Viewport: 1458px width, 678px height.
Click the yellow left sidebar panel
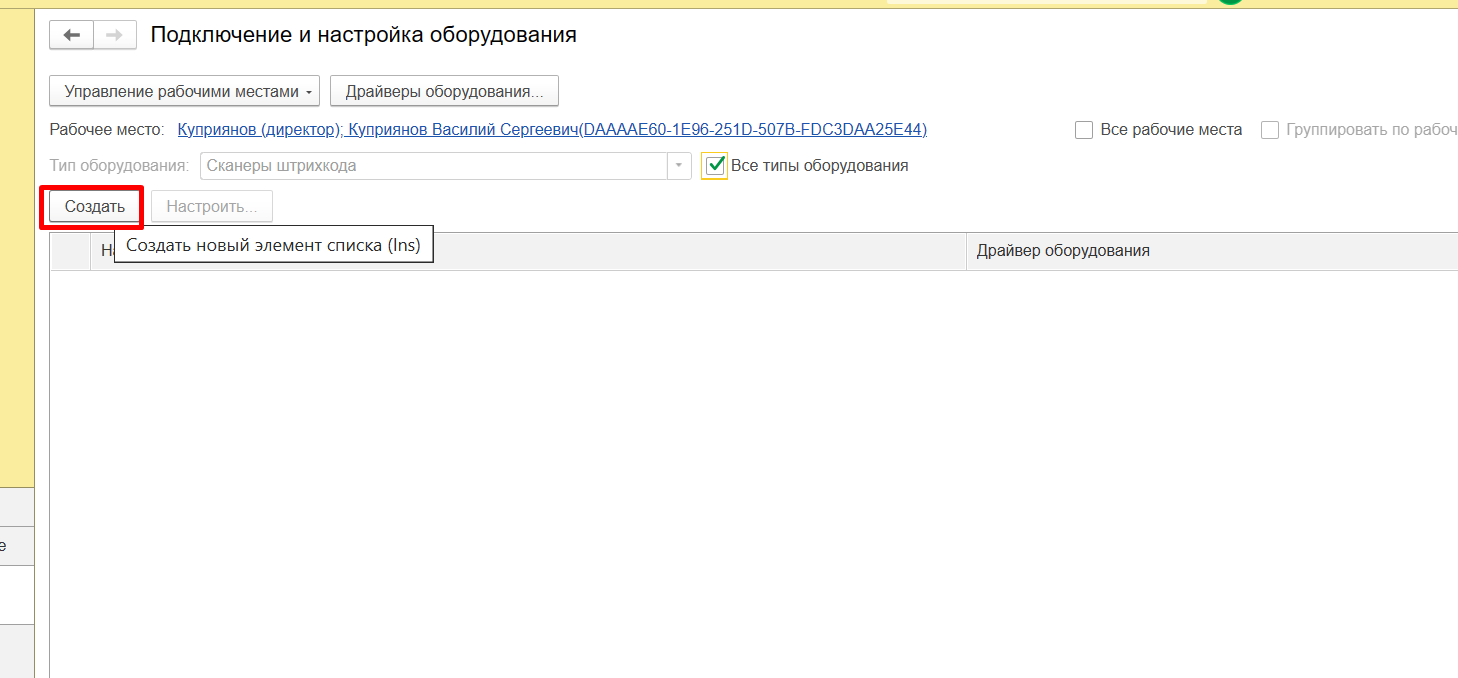pos(17,250)
